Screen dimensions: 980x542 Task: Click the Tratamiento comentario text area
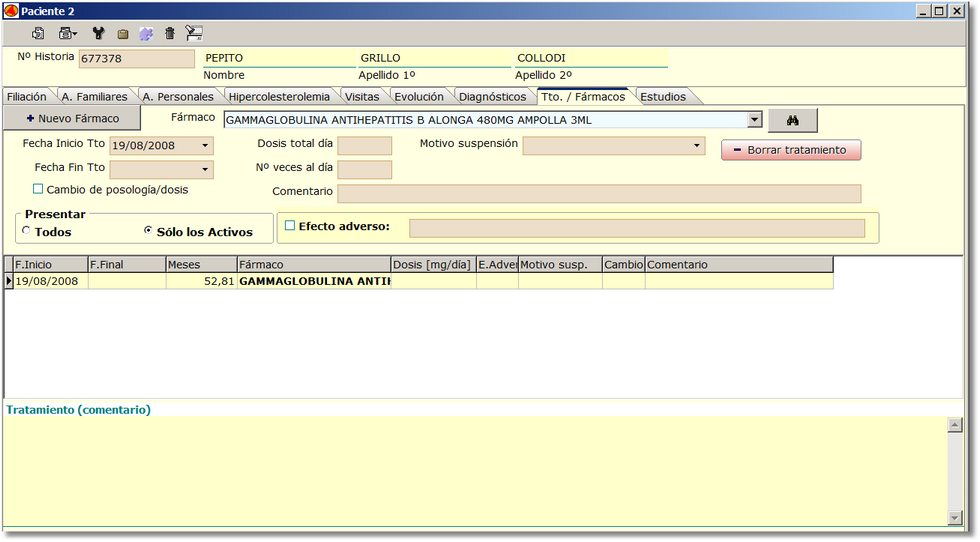tap(475, 471)
